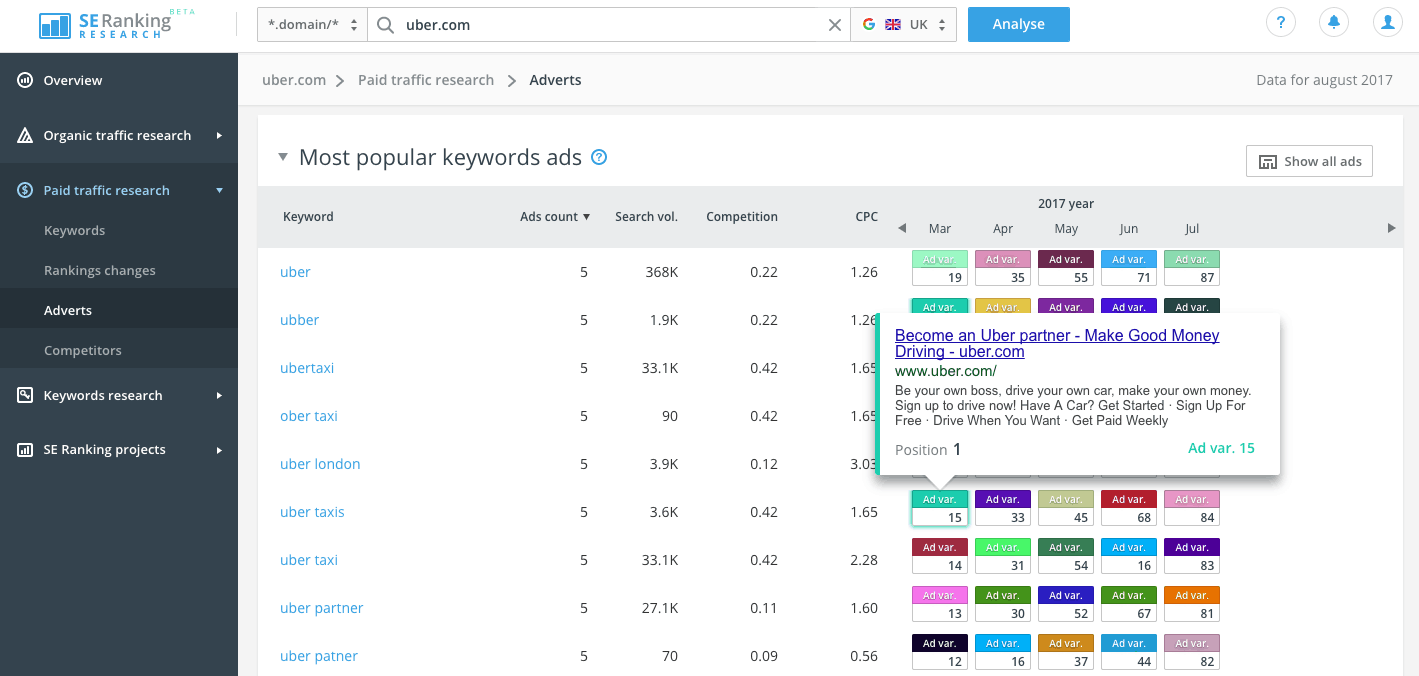Click the 368K search volume cell
1419x676 pixels.
(x=659, y=272)
